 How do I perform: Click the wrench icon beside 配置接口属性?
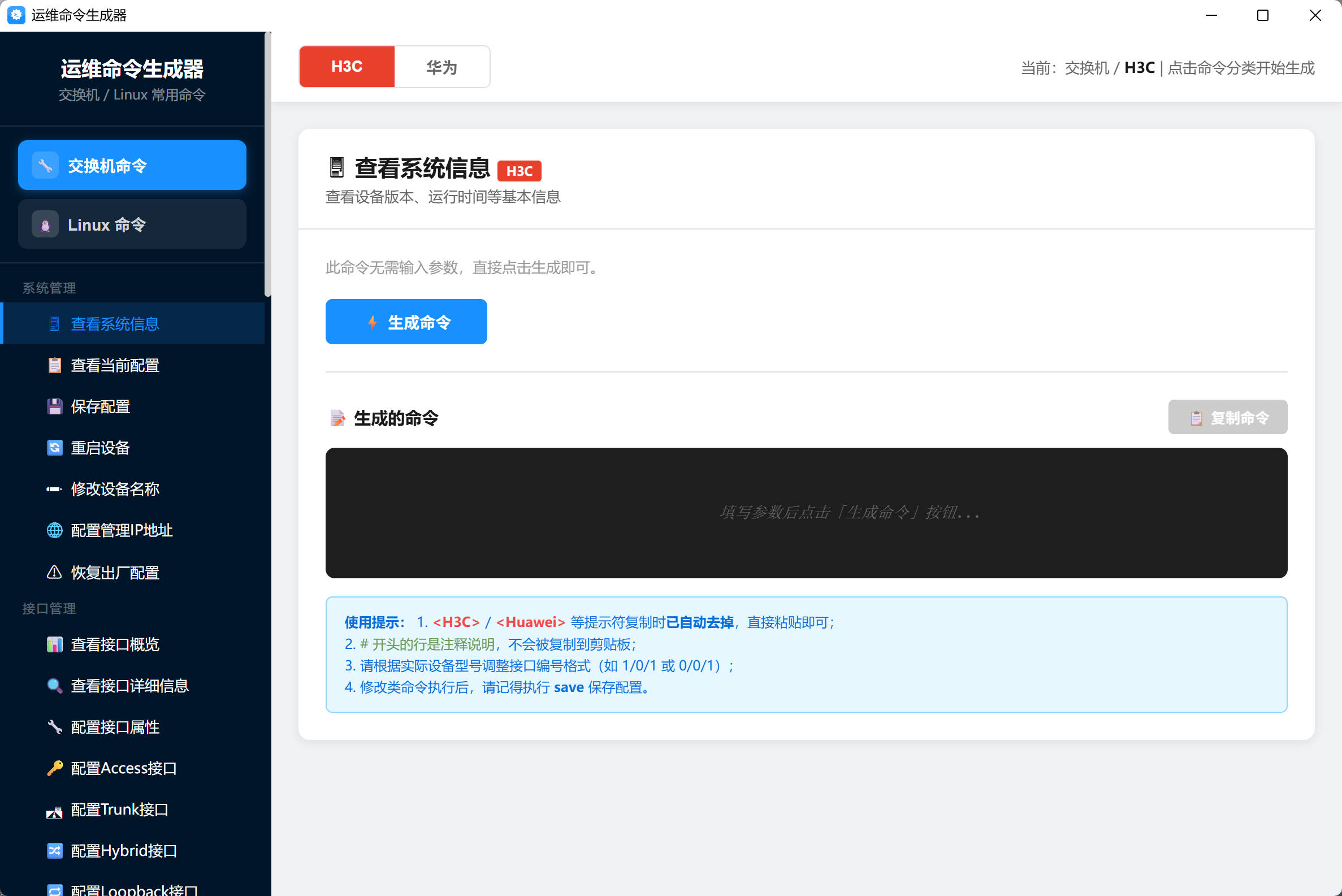pyautogui.click(x=54, y=727)
